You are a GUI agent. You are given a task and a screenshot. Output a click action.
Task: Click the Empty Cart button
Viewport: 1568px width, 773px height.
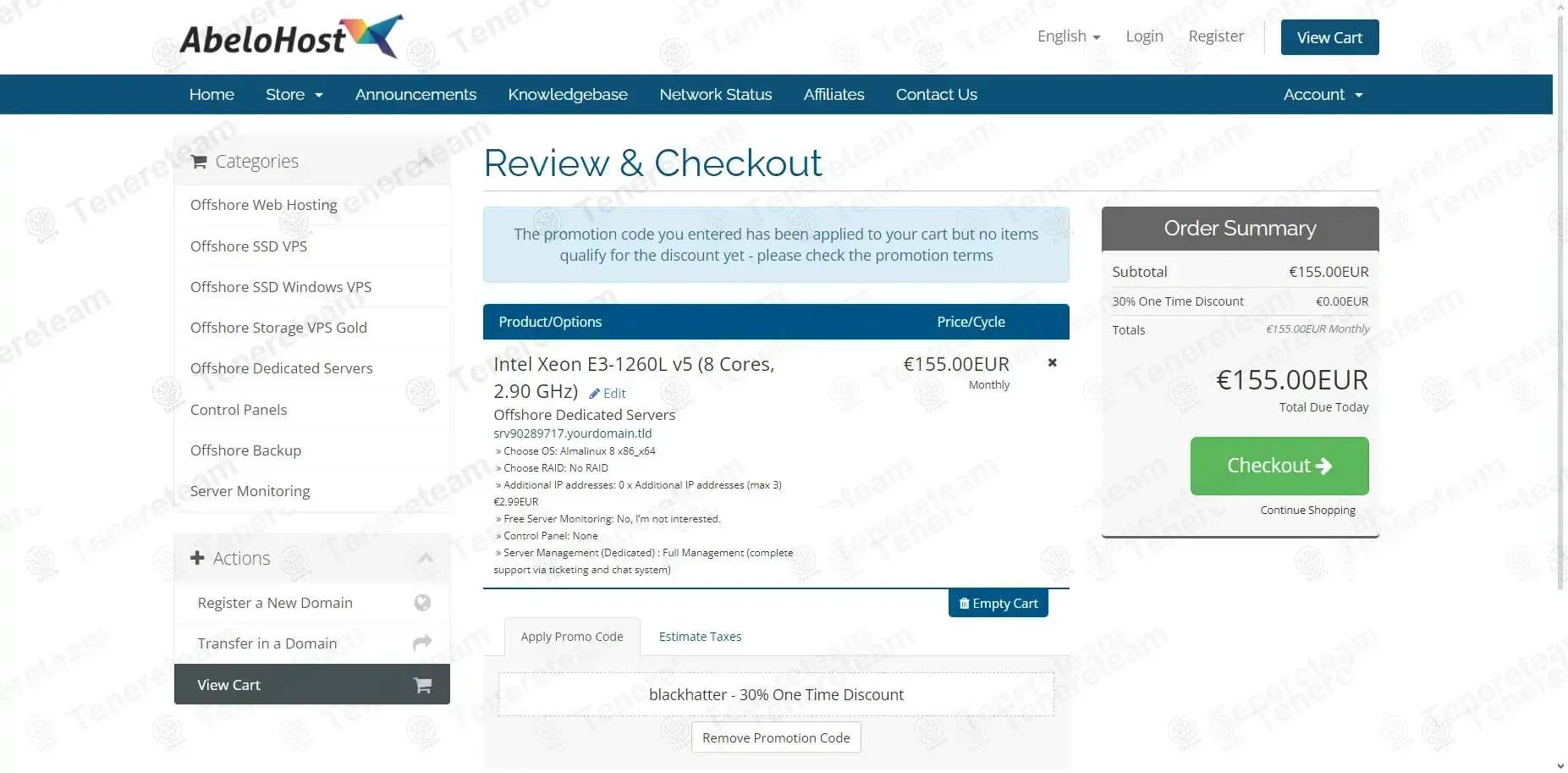[998, 604]
